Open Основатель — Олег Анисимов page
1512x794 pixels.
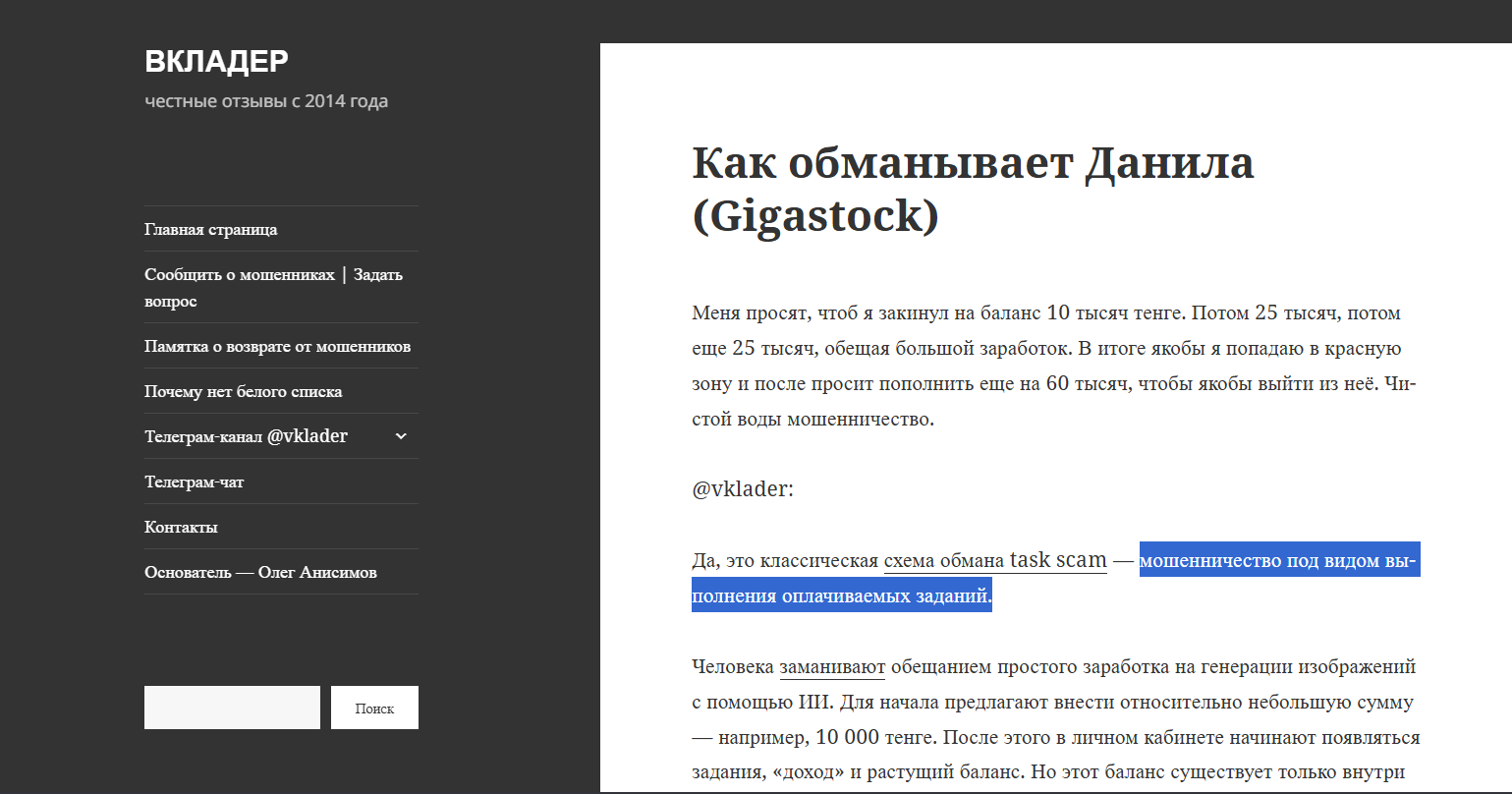click(260, 572)
